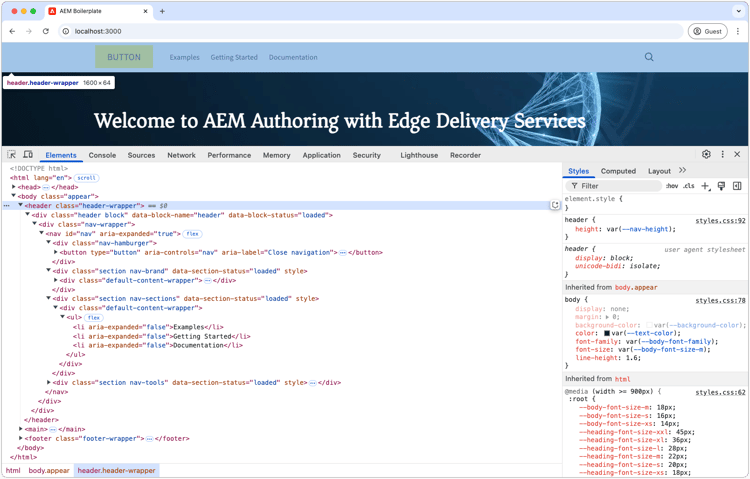
Task: Close the AEM Boilerplate tab
Action: (145, 11)
